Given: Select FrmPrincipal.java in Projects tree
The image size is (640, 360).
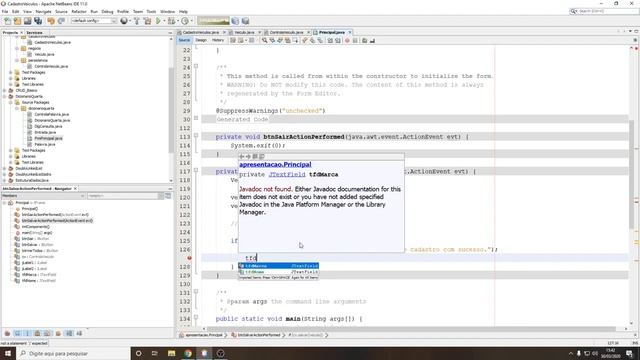Looking at the screenshot, I should (48, 138).
